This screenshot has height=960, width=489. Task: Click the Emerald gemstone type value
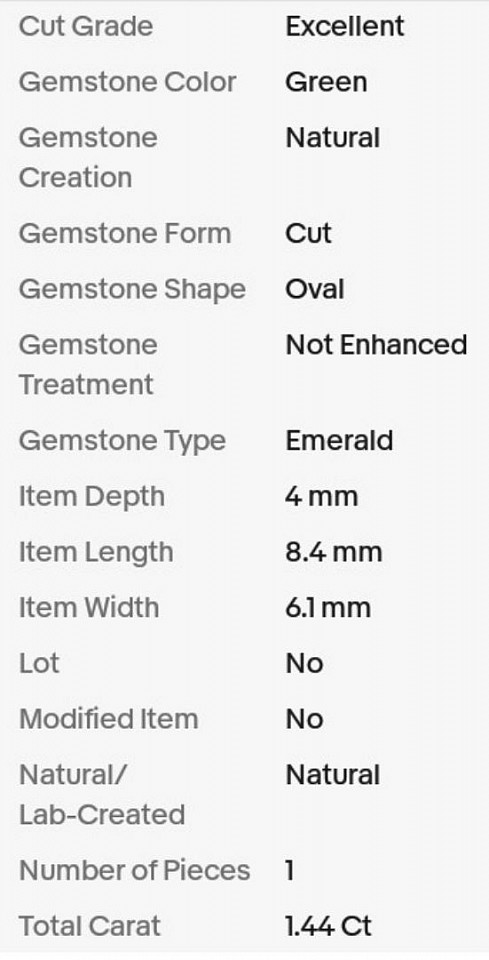[x=339, y=440]
